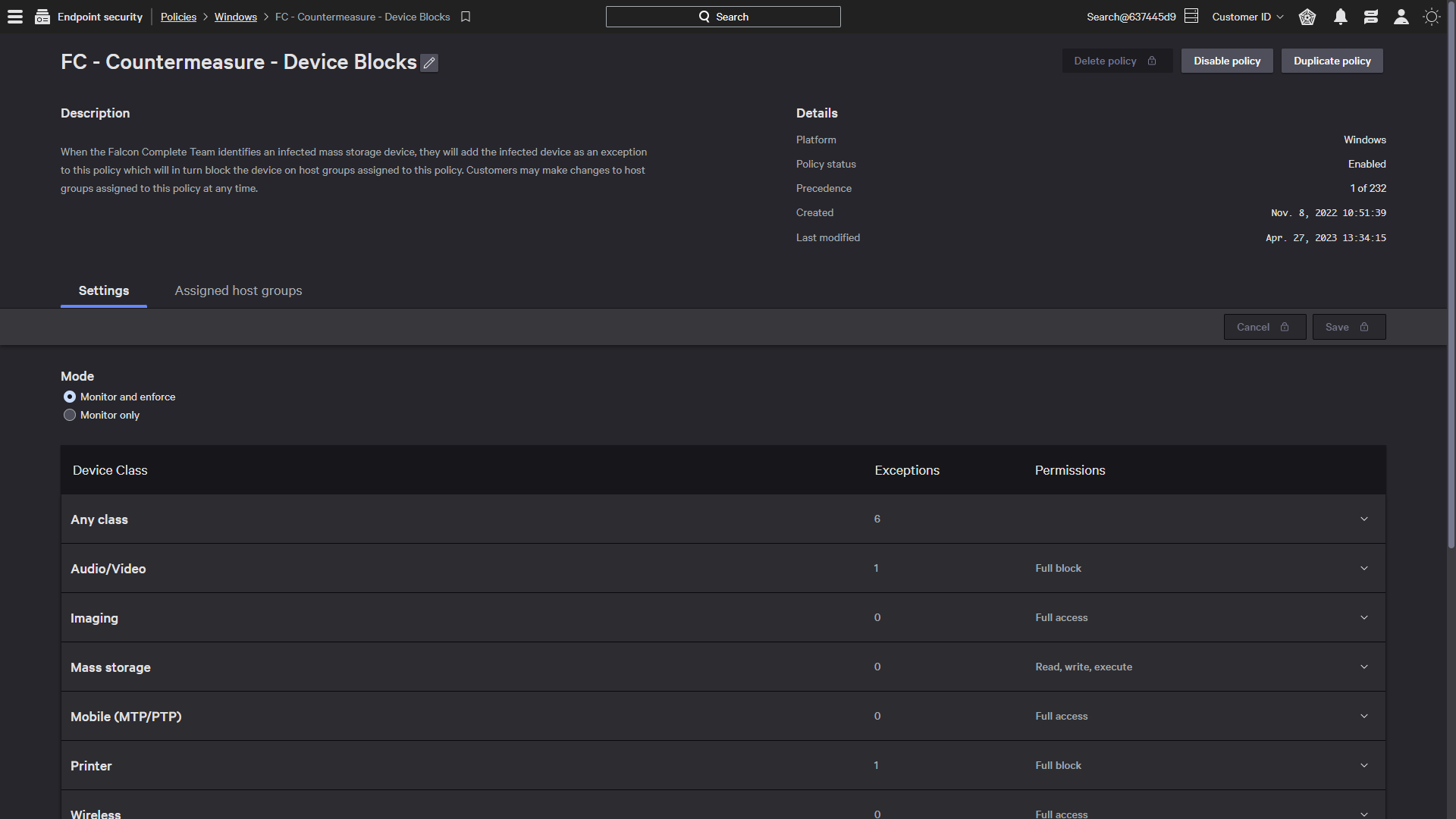Expand the Mass storage row chevron
This screenshot has height=819, width=1456.
tap(1364, 667)
